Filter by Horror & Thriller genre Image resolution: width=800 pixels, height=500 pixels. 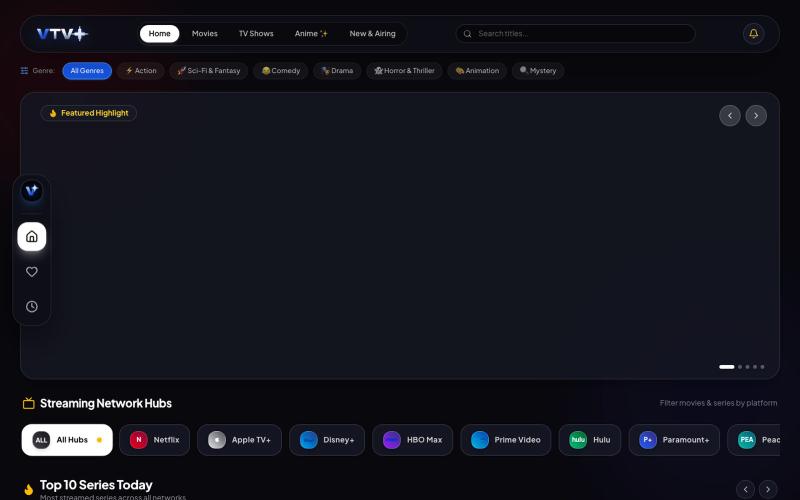click(x=404, y=71)
